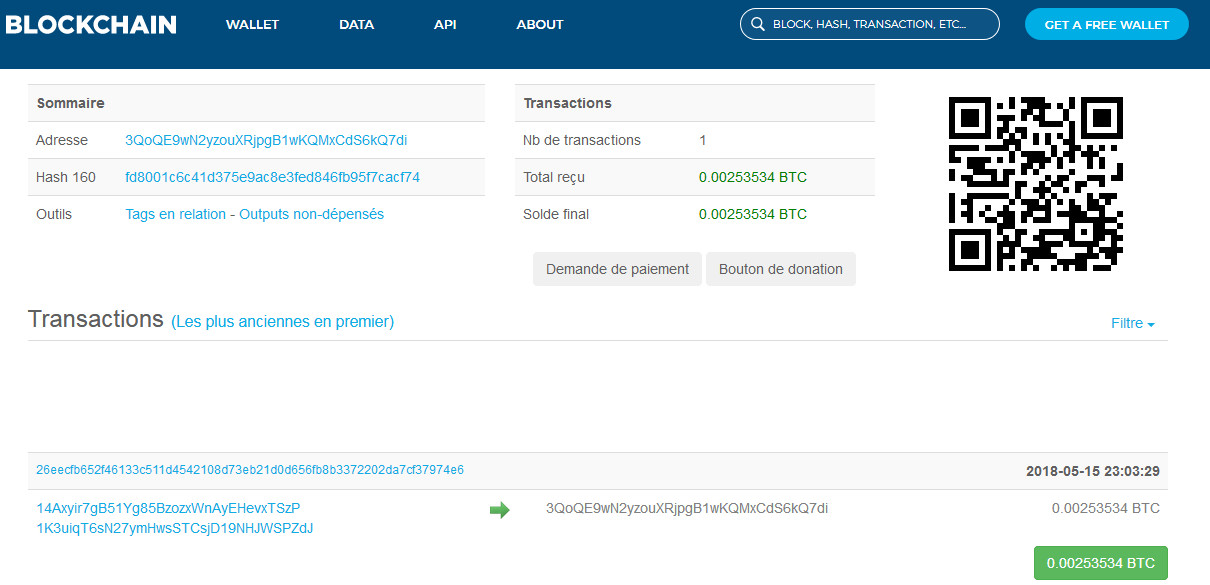
Task: Click the Total reçu label
Action: (x=554, y=177)
